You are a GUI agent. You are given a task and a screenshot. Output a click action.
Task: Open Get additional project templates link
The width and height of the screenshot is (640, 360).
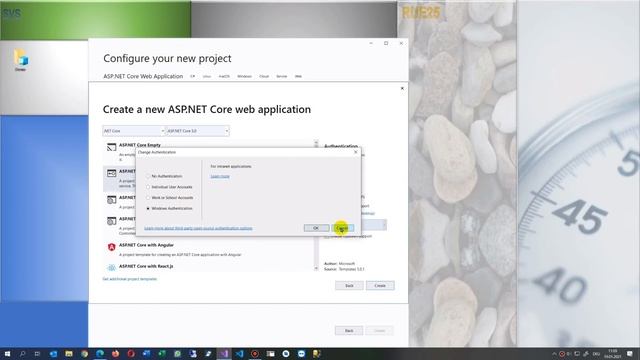coord(130,279)
